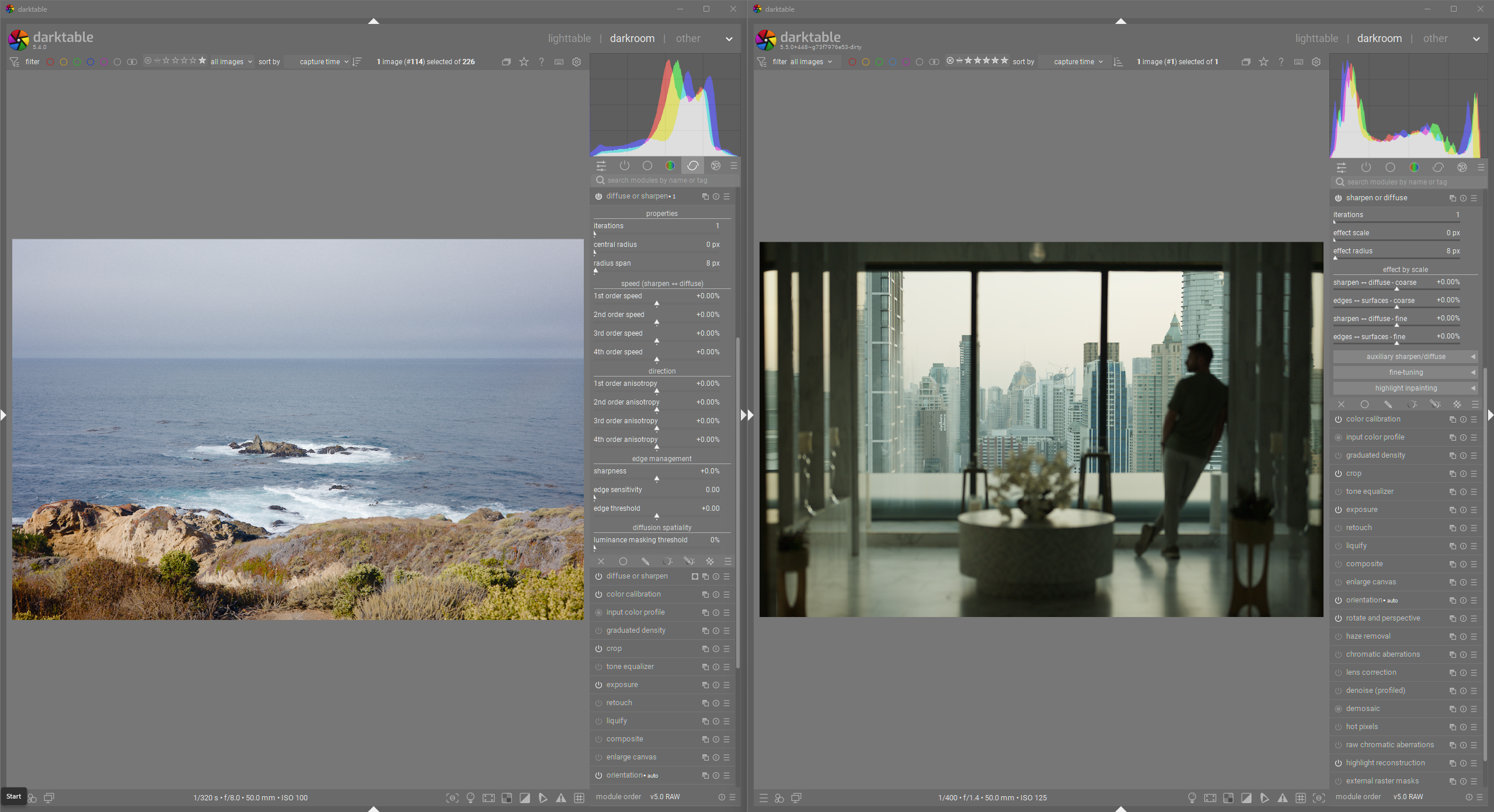
Task: Click color assessment bulb icon in left window
Action: tap(471, 798)
